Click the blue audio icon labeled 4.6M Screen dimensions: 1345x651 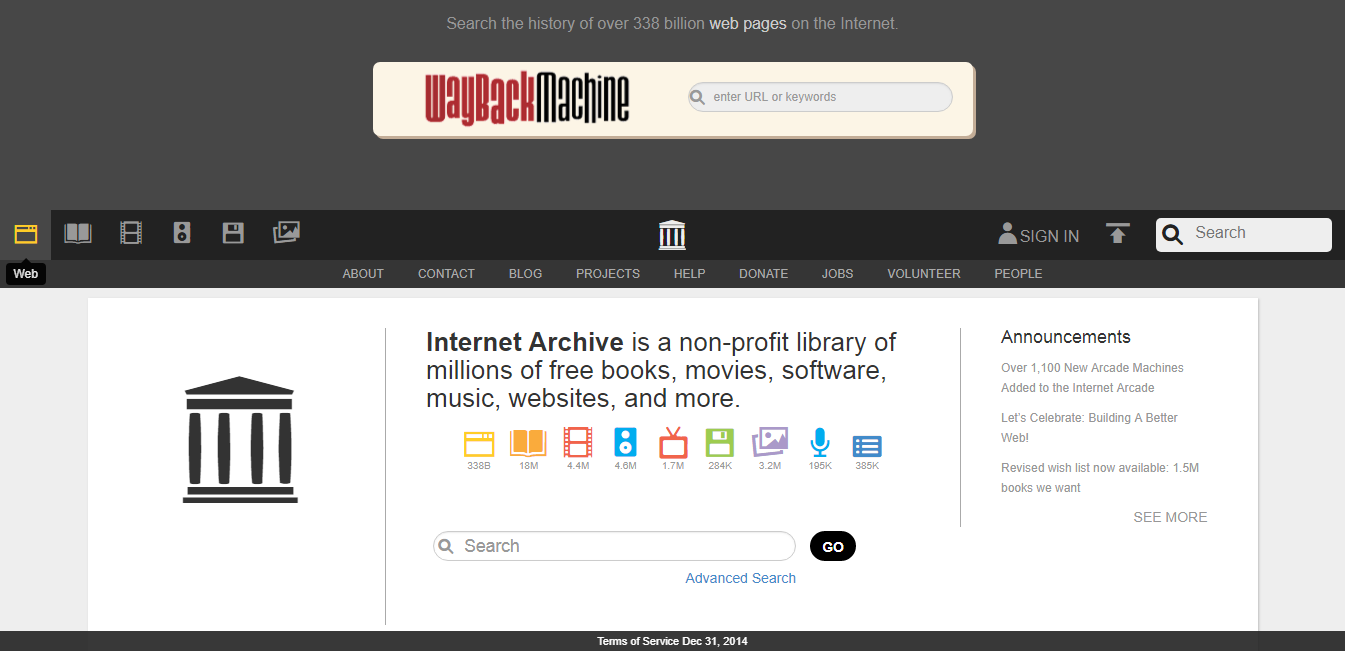[626, 443]
